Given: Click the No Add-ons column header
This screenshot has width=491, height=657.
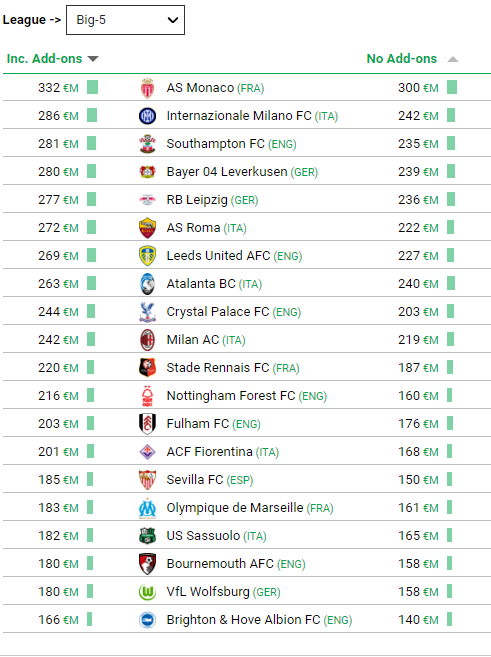Looking at the screenshot, I should [x=402, y=59].
